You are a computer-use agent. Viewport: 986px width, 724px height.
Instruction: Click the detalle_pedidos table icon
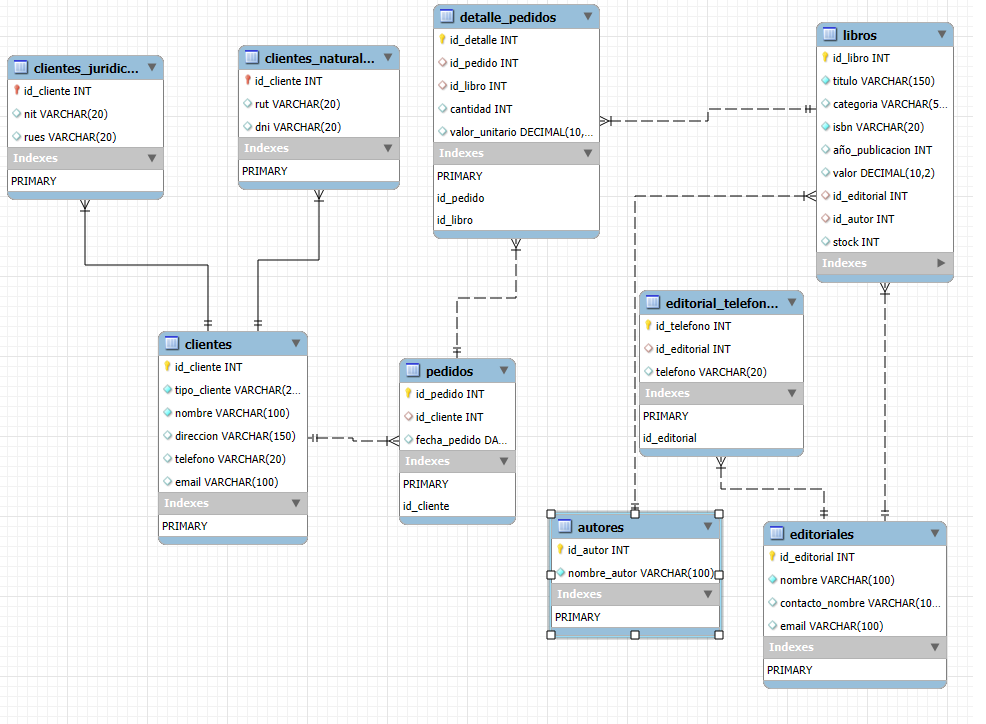pos(446,16)
